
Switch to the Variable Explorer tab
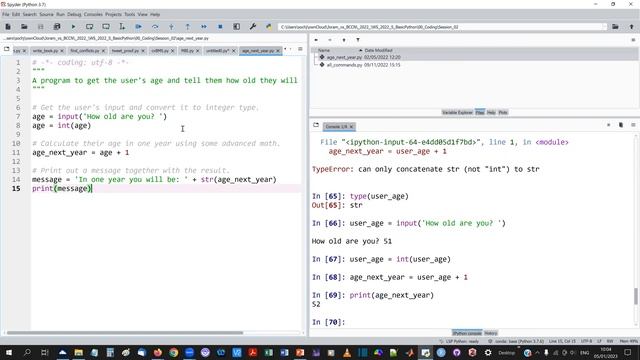(457, 112)
